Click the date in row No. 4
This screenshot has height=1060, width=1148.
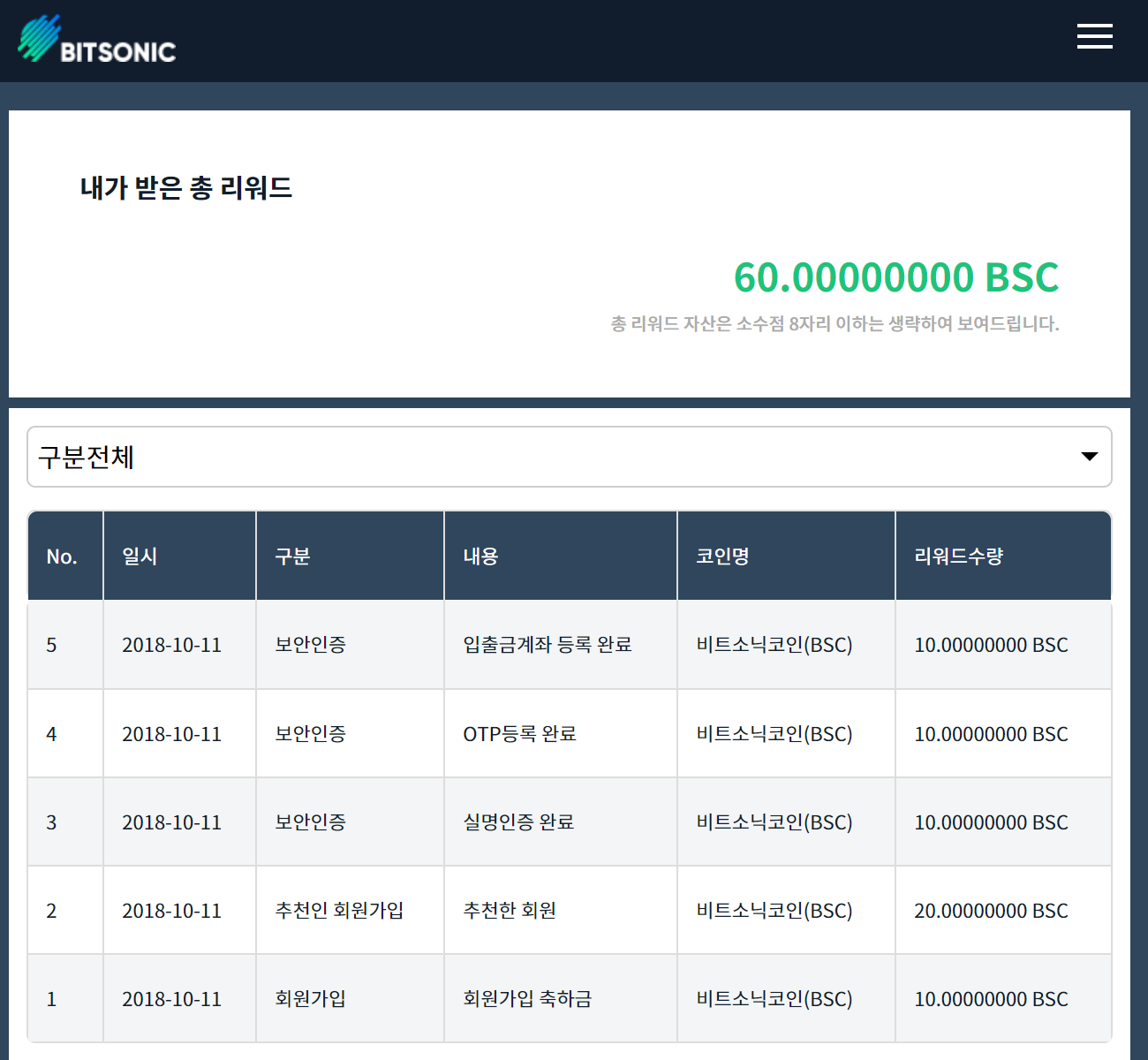tap(171, 734)
